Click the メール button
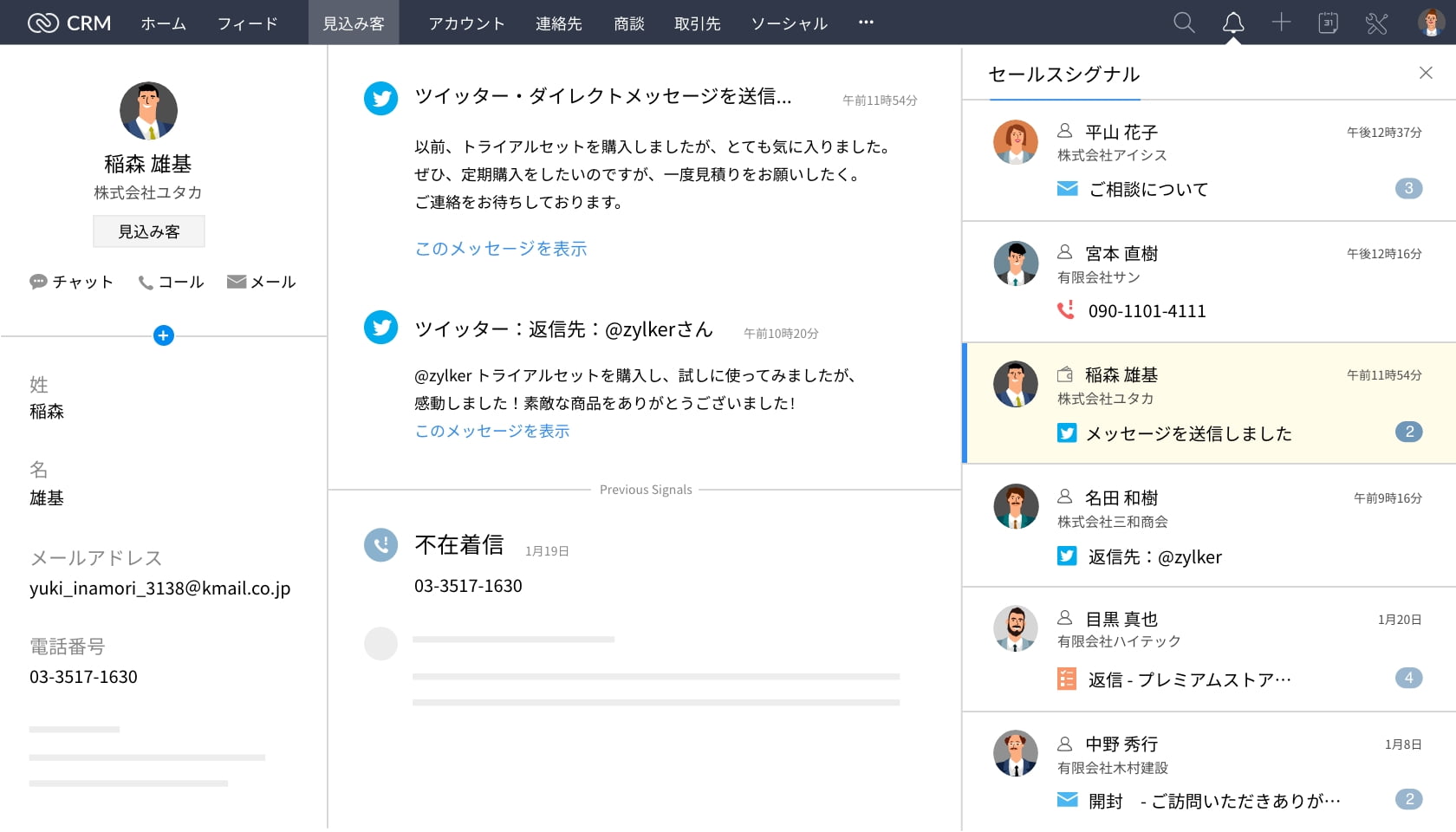Viewport: 1456px width, 832px height. [x=262, y=282]
